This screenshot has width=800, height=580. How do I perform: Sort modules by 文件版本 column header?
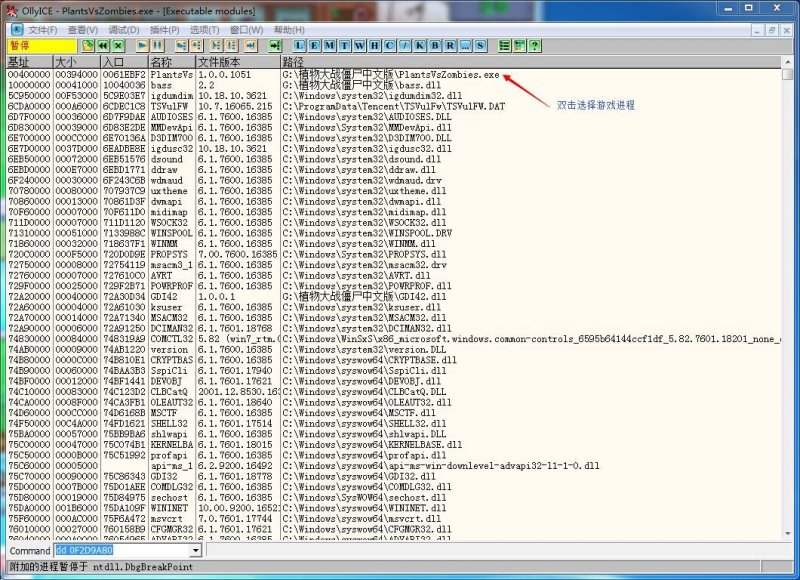[x=238, y=62]
